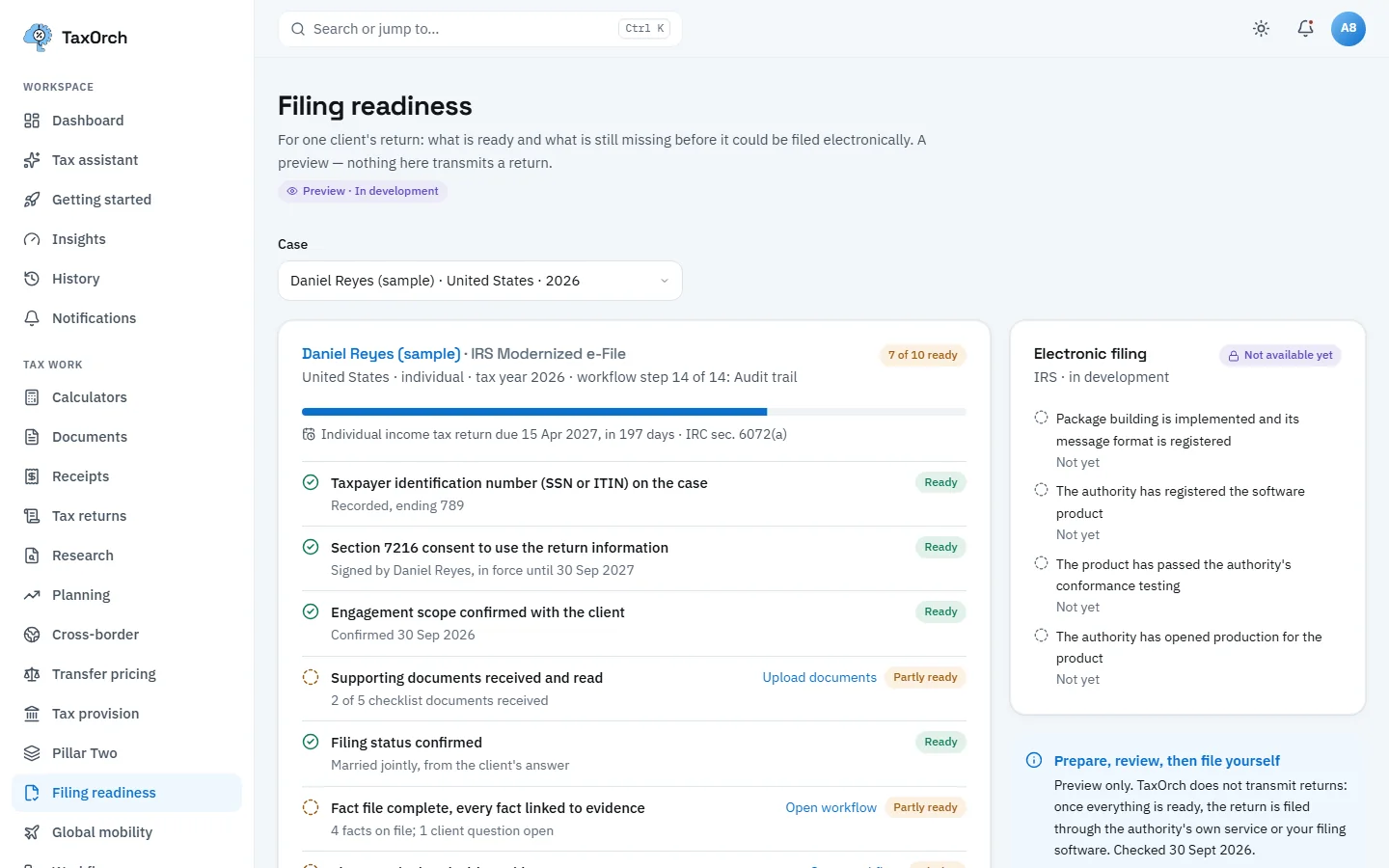Open the notifications bell in the top bar

[x=1305, y=29]
